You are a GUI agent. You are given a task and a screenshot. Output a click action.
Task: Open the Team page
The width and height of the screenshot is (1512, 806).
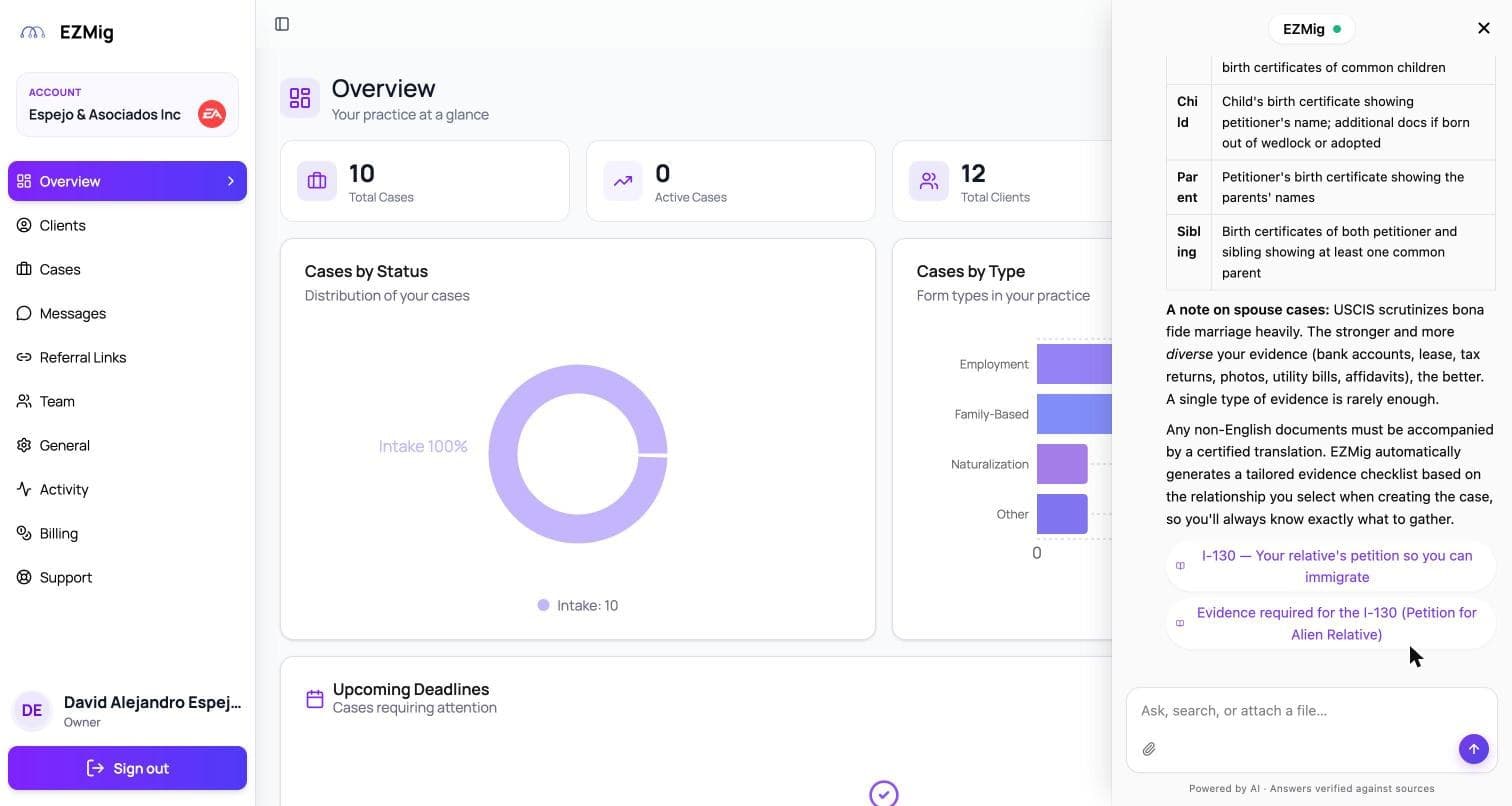(127, 401)
